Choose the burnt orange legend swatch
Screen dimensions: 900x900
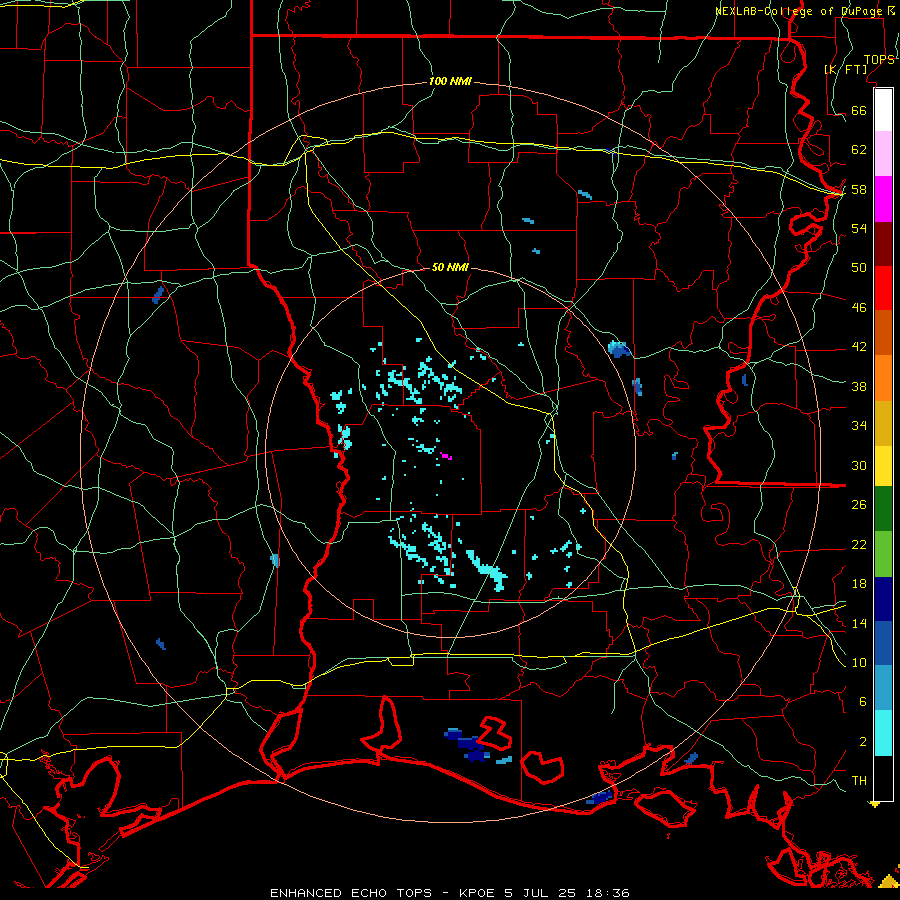point(883,333)
